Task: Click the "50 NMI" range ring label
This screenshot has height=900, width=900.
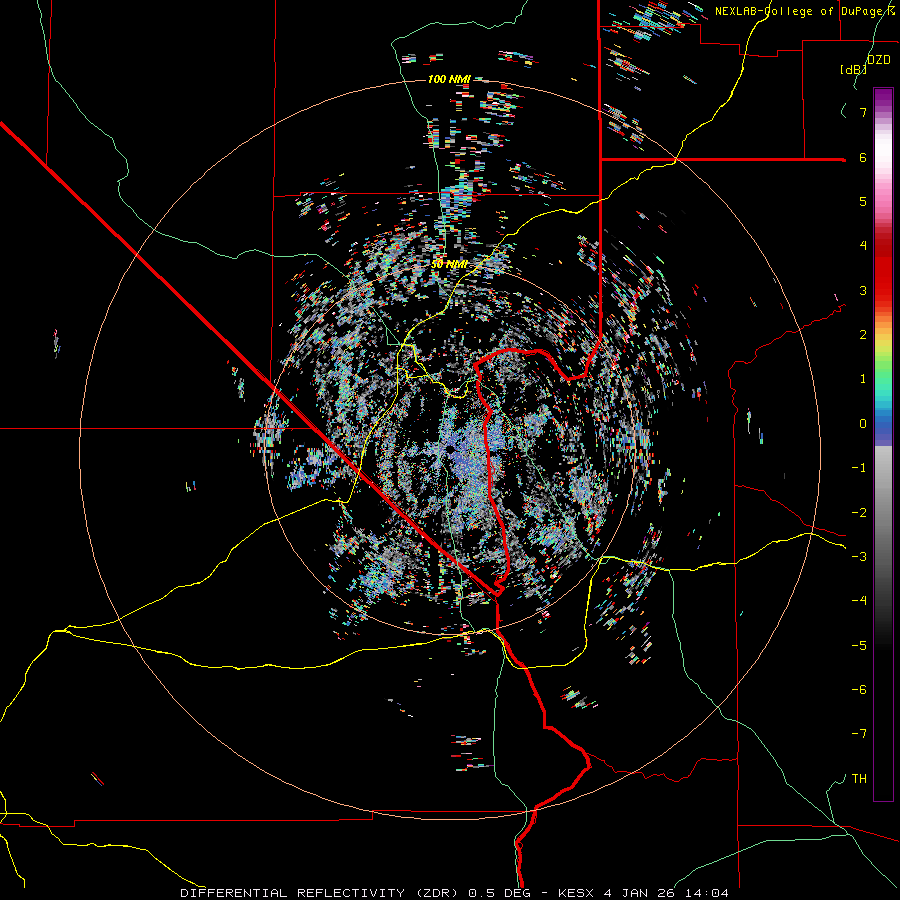Action: pos(449,265)
